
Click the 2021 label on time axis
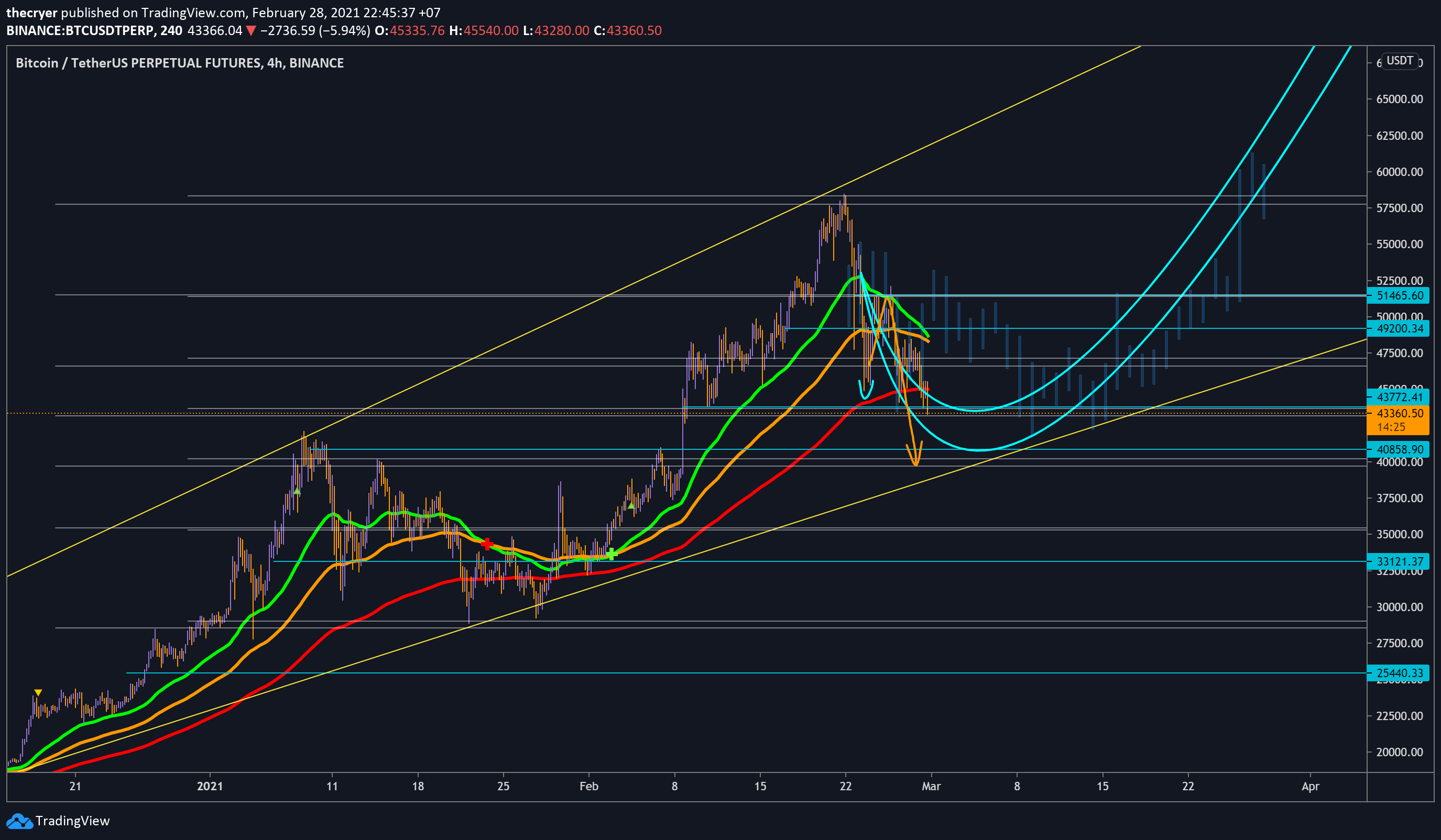[x=210, y=786]
